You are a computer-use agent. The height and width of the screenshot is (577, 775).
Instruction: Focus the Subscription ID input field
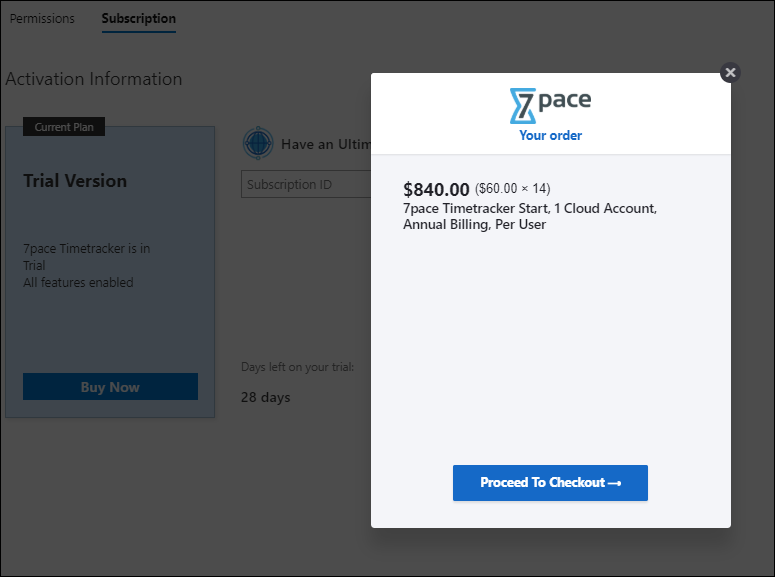[x=306, y=184]
